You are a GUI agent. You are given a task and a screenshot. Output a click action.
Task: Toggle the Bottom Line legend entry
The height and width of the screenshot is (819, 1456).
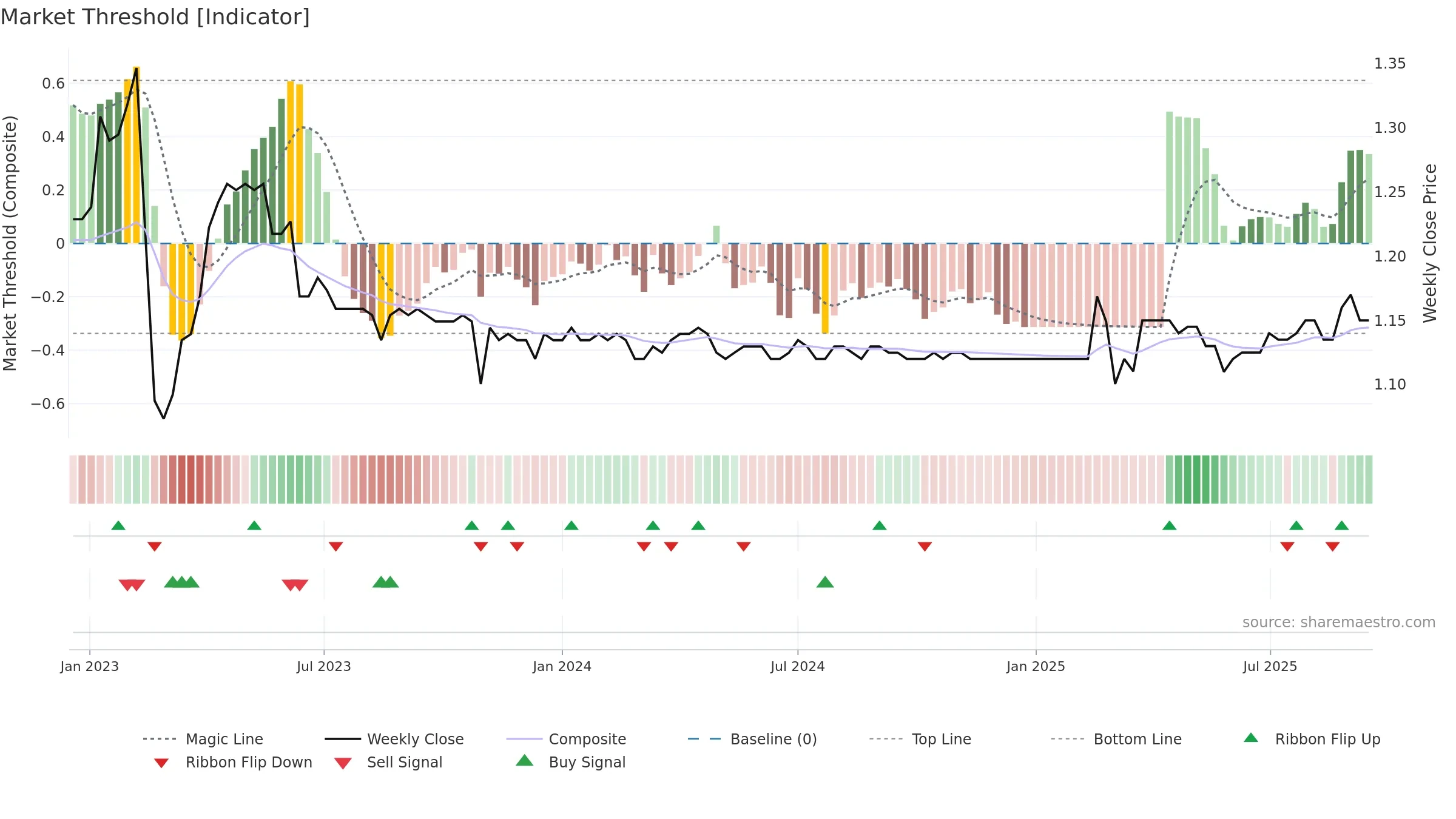(x=1116, y=739)
